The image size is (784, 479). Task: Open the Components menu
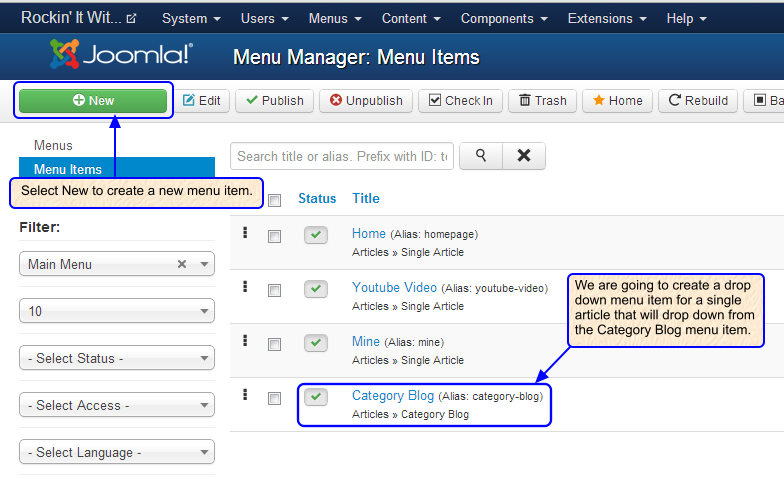pos(504,18)
